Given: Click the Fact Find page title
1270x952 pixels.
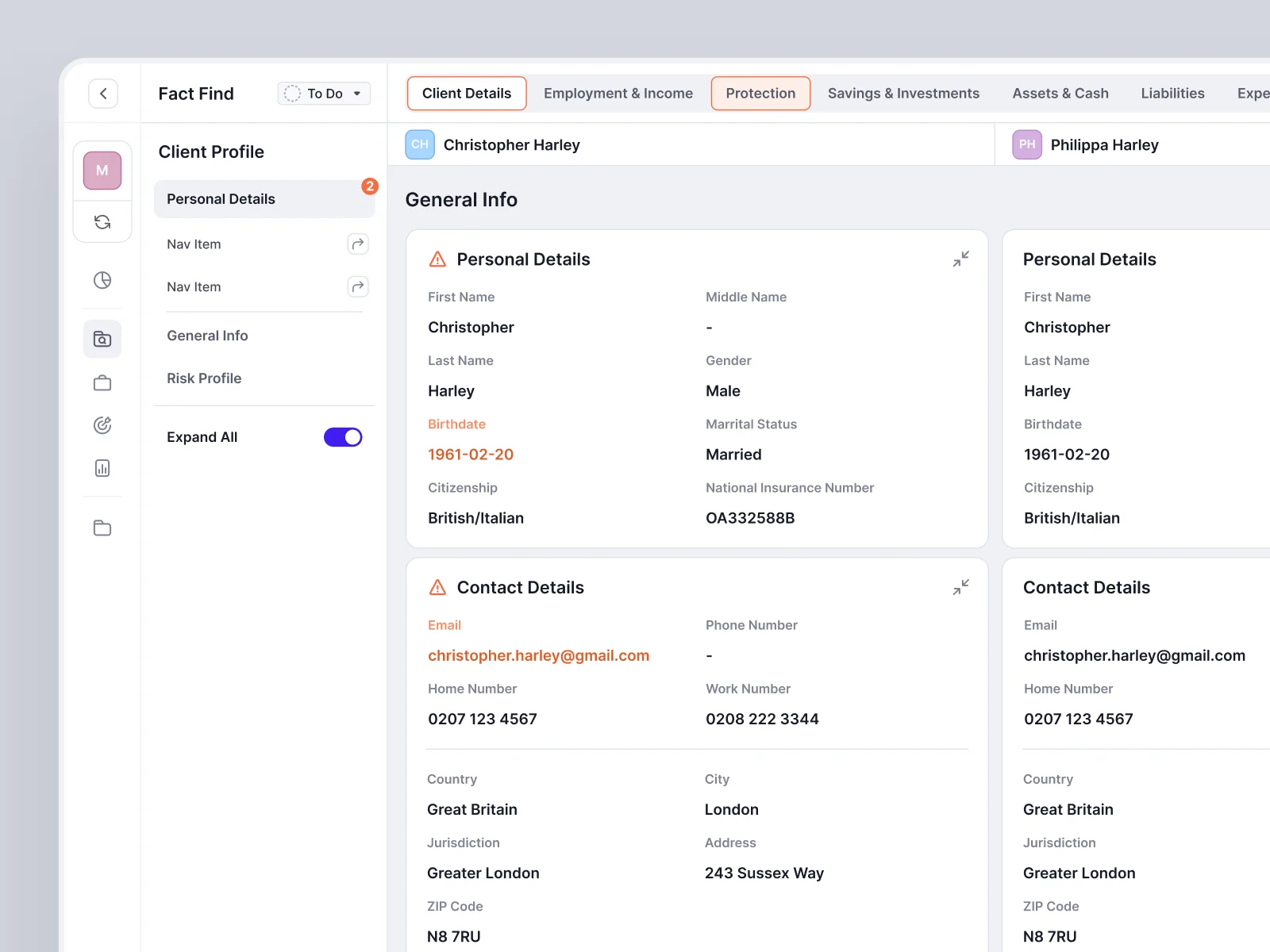Looking at the screenshot, I should tap(196, 94).
